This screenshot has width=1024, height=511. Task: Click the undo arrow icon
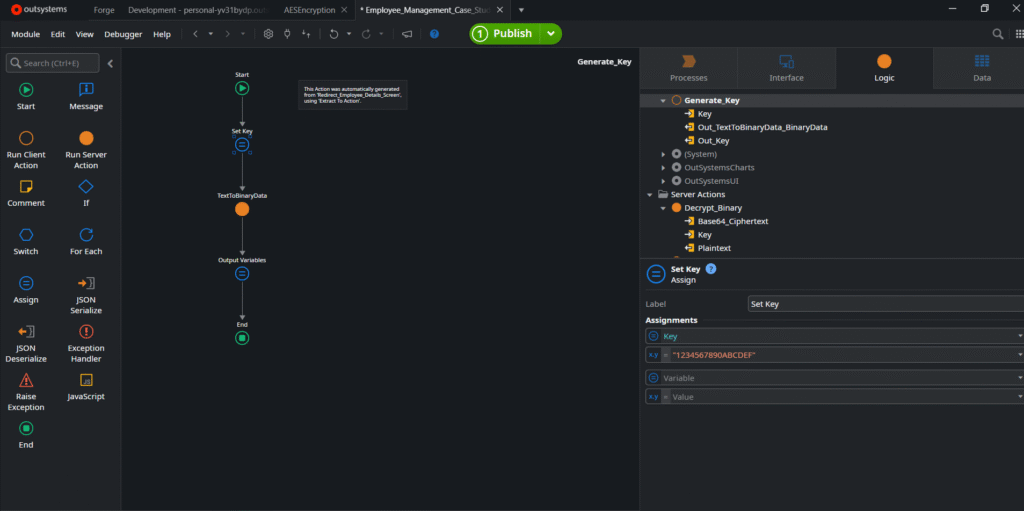[334, 34]
